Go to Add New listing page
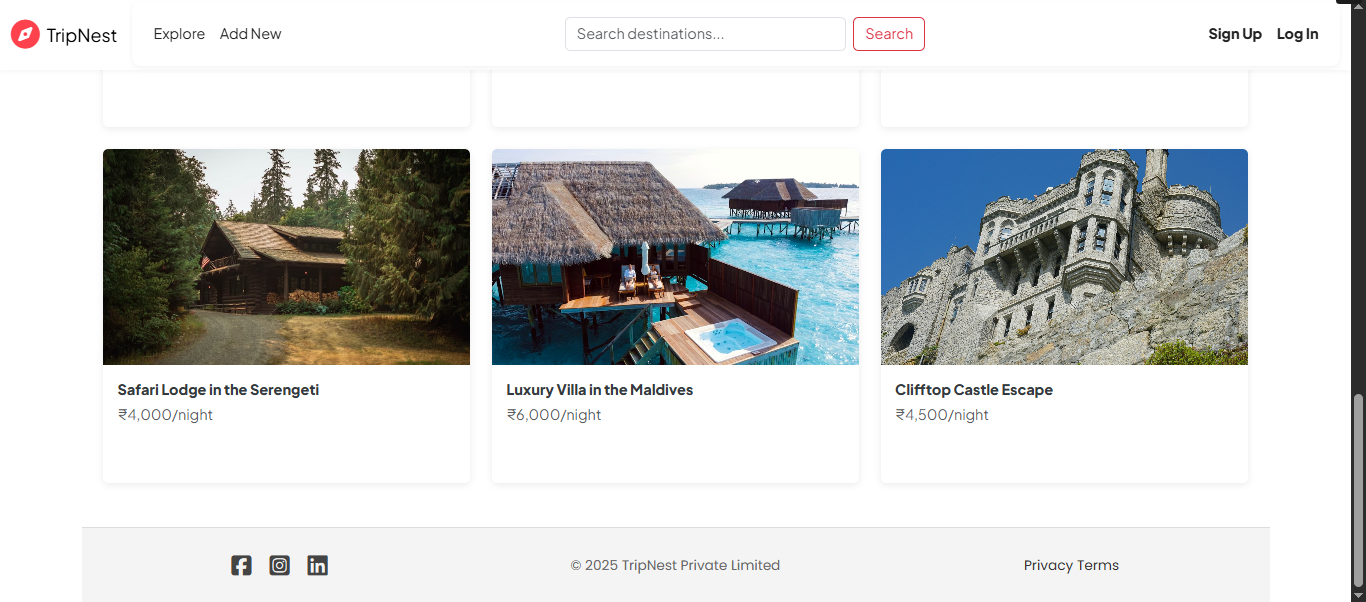1366x602 pixels. pos(250,34)
